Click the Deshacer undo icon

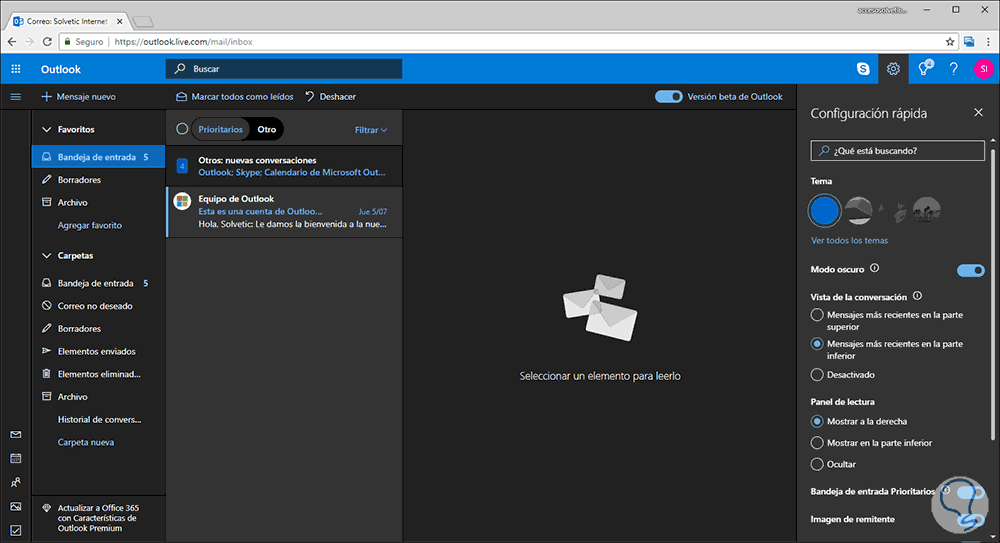pyautogui.click(x=309, y=96)
